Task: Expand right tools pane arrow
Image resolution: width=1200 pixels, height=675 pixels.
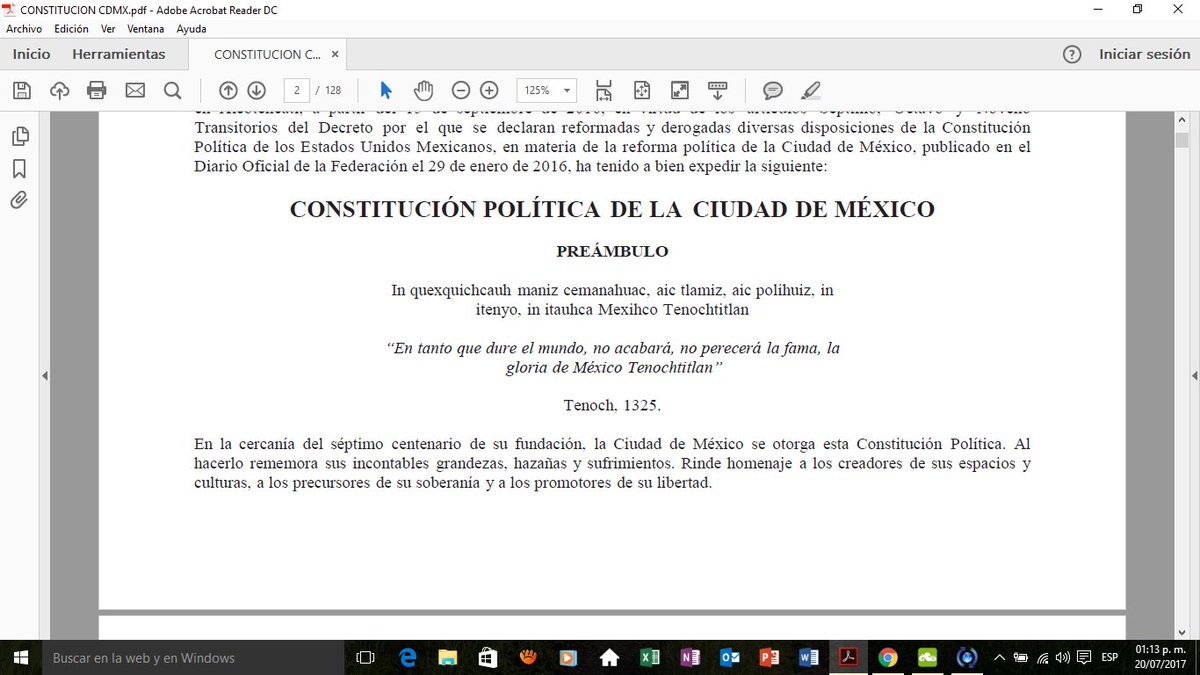Action: [x=1194, y=376]
